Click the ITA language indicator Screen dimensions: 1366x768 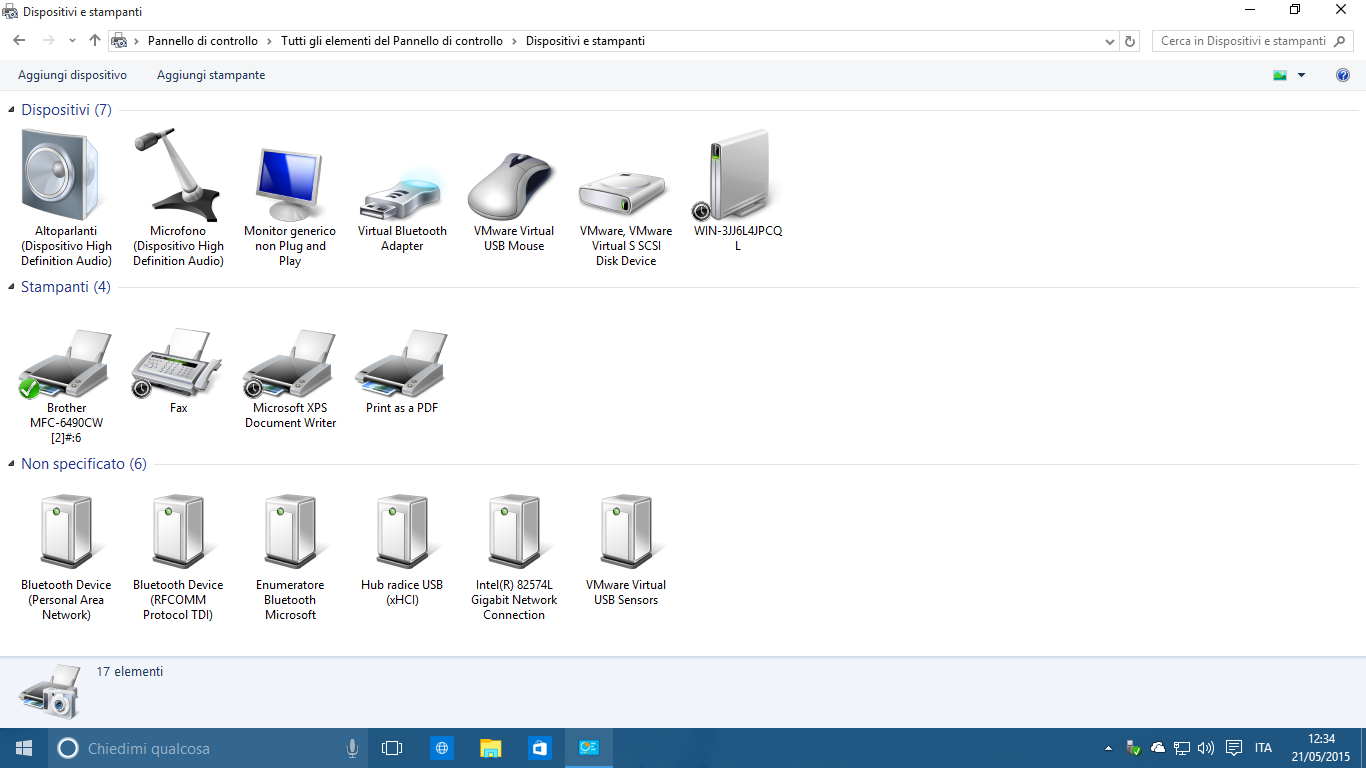click(1263, 748)
